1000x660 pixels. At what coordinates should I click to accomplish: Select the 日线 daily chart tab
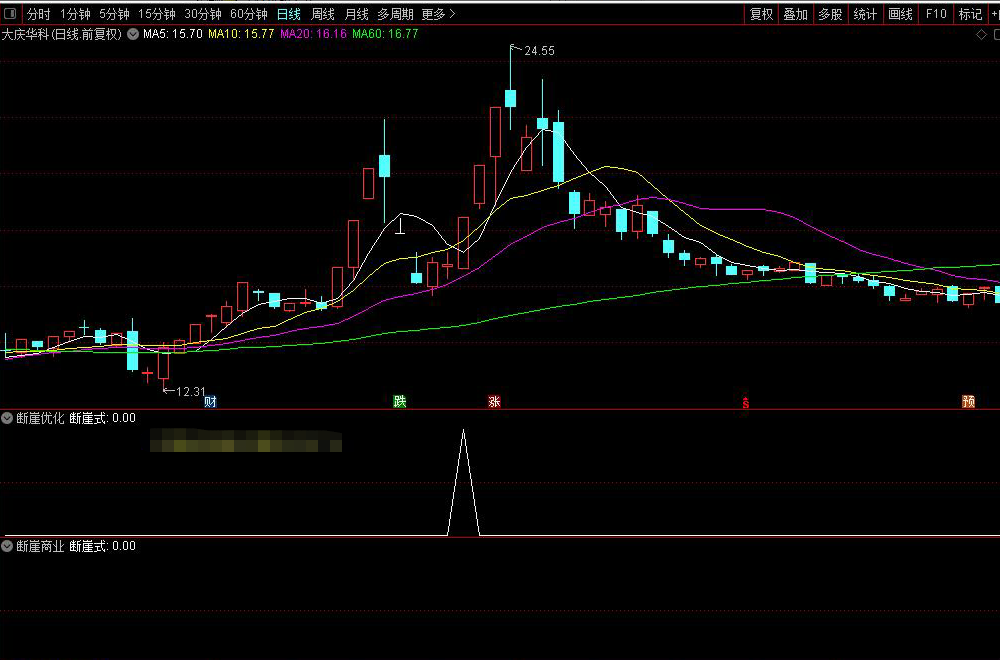point(289,14)
